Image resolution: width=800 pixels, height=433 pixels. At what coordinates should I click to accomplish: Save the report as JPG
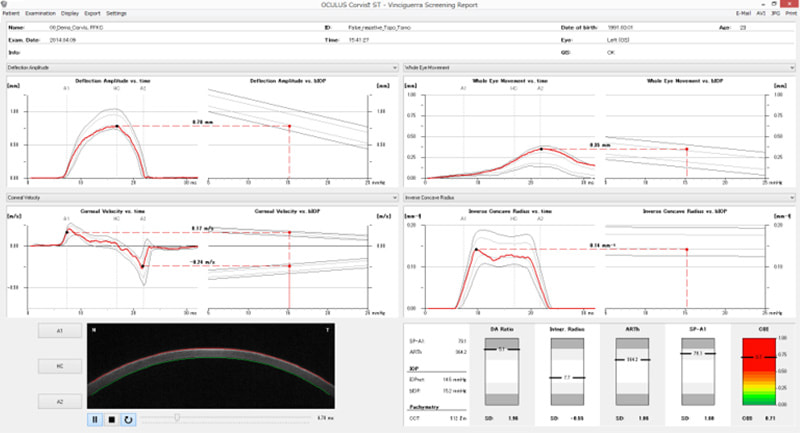tap(776, 13)
